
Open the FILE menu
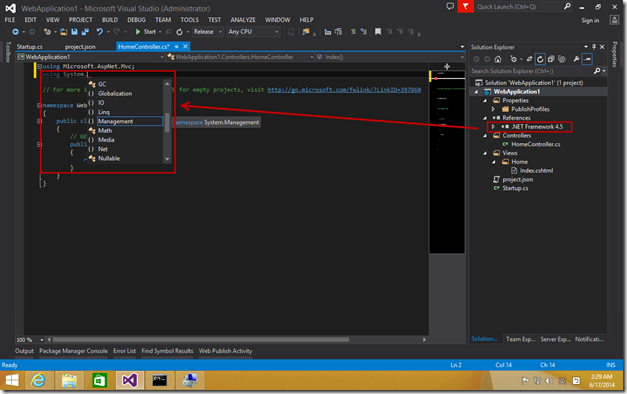click(10, 20)
